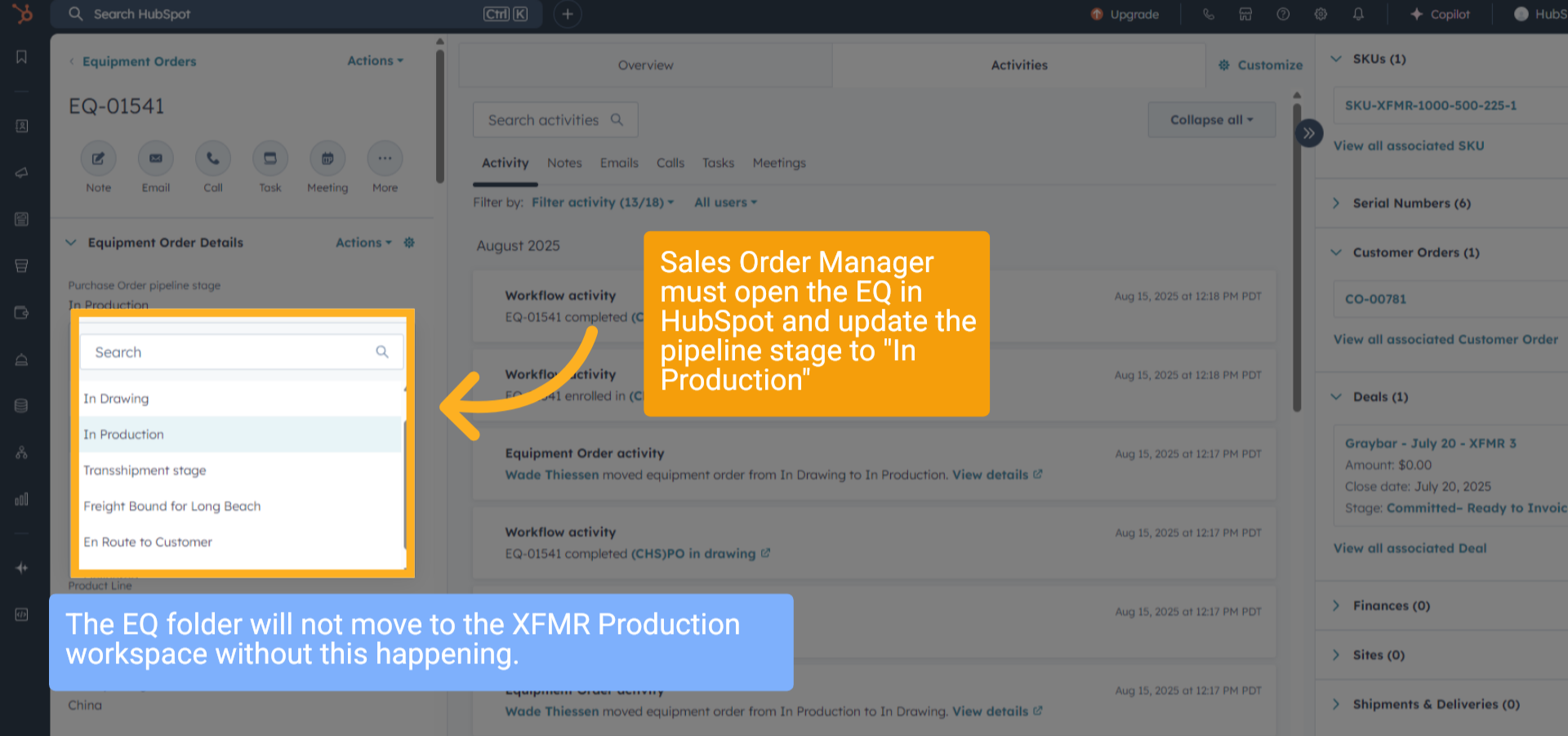The height and width of the screenshot is (736, 1568).
Task: Collapse the right sidebar with double-chevron button
Action: tap(1309, 133)
